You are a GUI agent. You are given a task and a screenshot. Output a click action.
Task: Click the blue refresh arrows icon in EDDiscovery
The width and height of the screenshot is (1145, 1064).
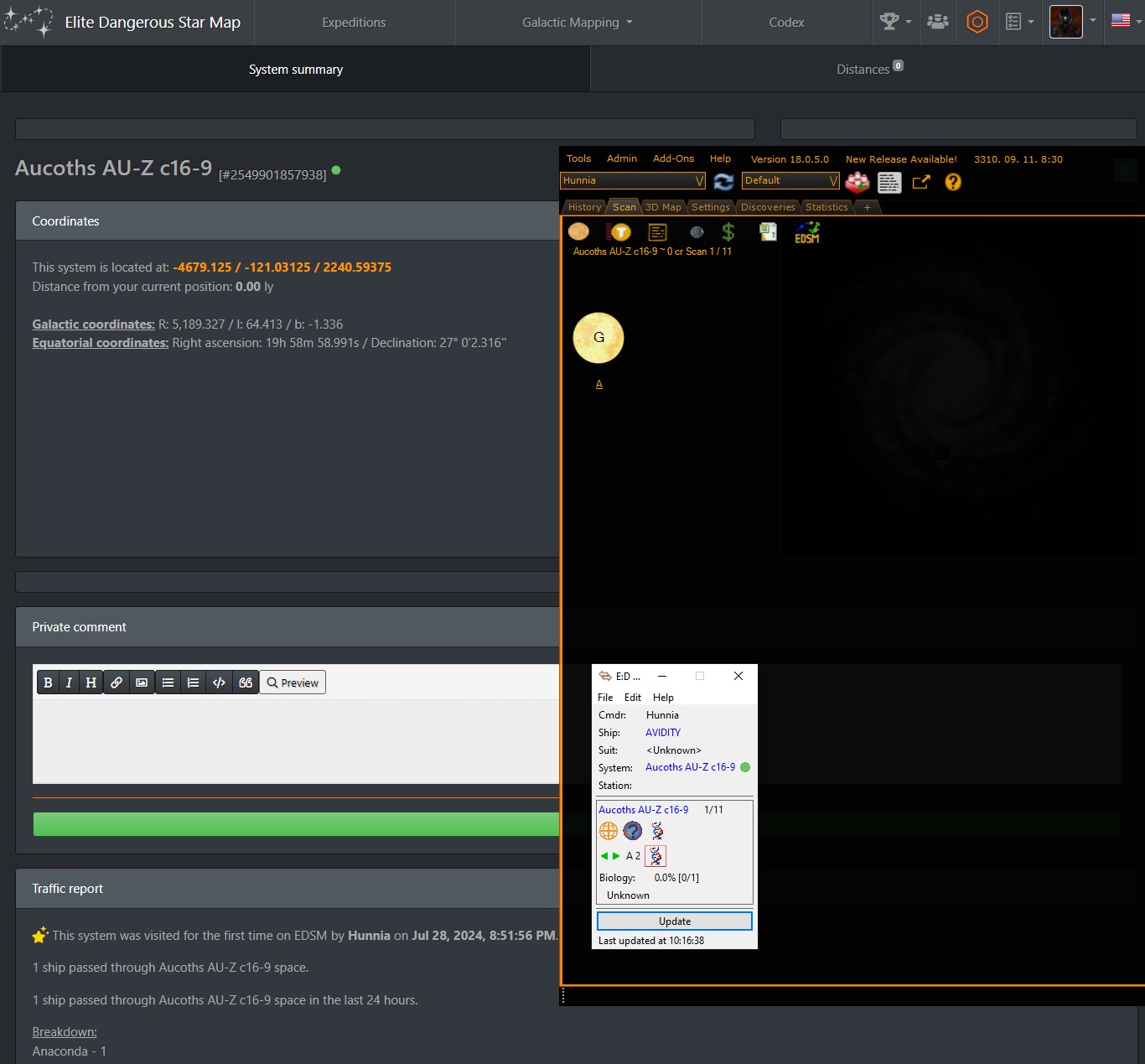[723, 181]
